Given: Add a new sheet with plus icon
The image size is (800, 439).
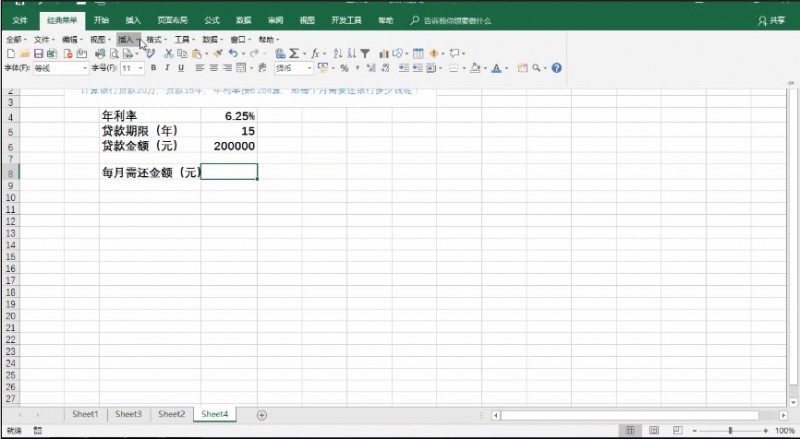Looking at the screenshot, I should click(x=262, y=415).
